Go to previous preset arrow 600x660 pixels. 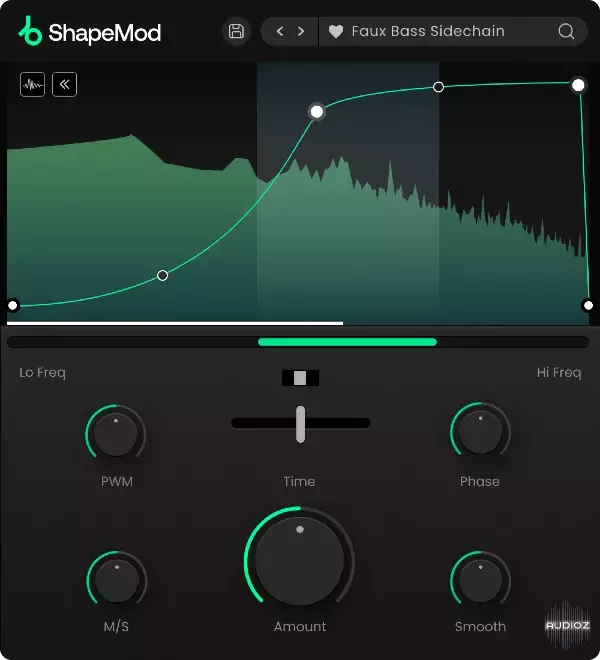(x=280, y=31)
